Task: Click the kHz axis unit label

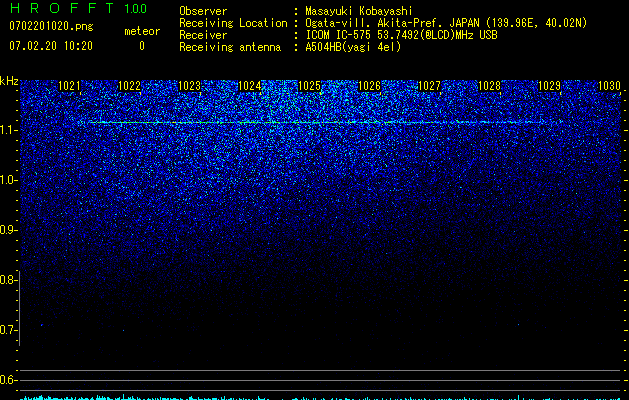Action: coord(9,81)
